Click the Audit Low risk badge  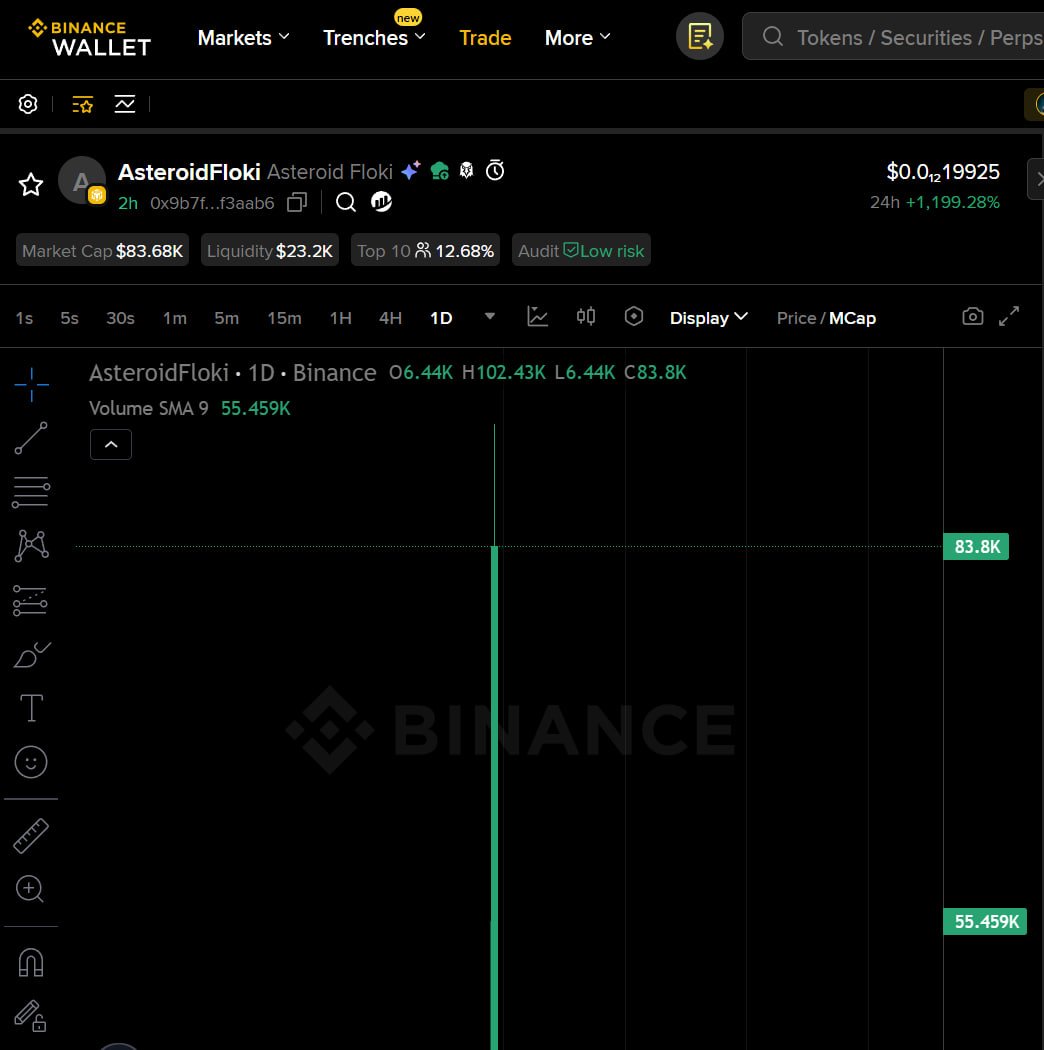tap(581, 250)
